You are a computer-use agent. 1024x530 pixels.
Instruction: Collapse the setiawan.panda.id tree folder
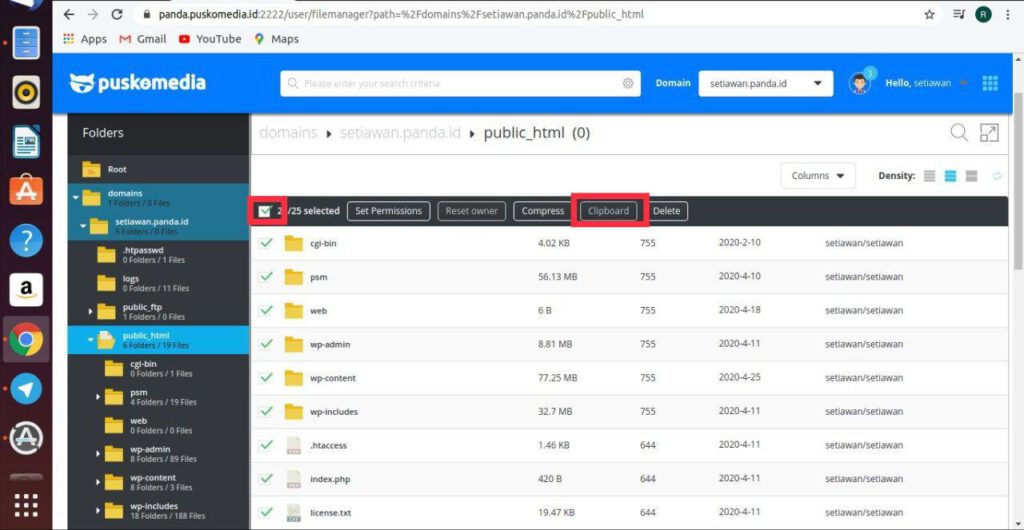coord(83,226)
